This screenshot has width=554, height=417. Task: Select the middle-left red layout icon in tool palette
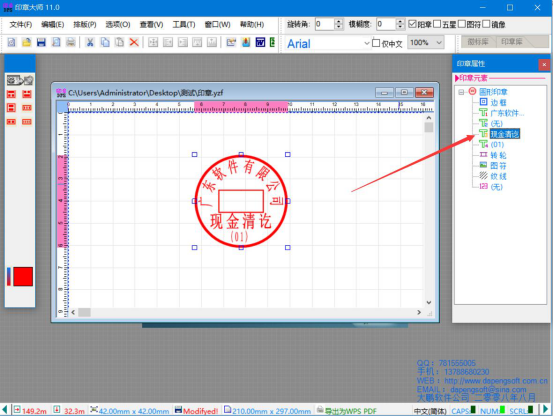[x=12, y=108]
